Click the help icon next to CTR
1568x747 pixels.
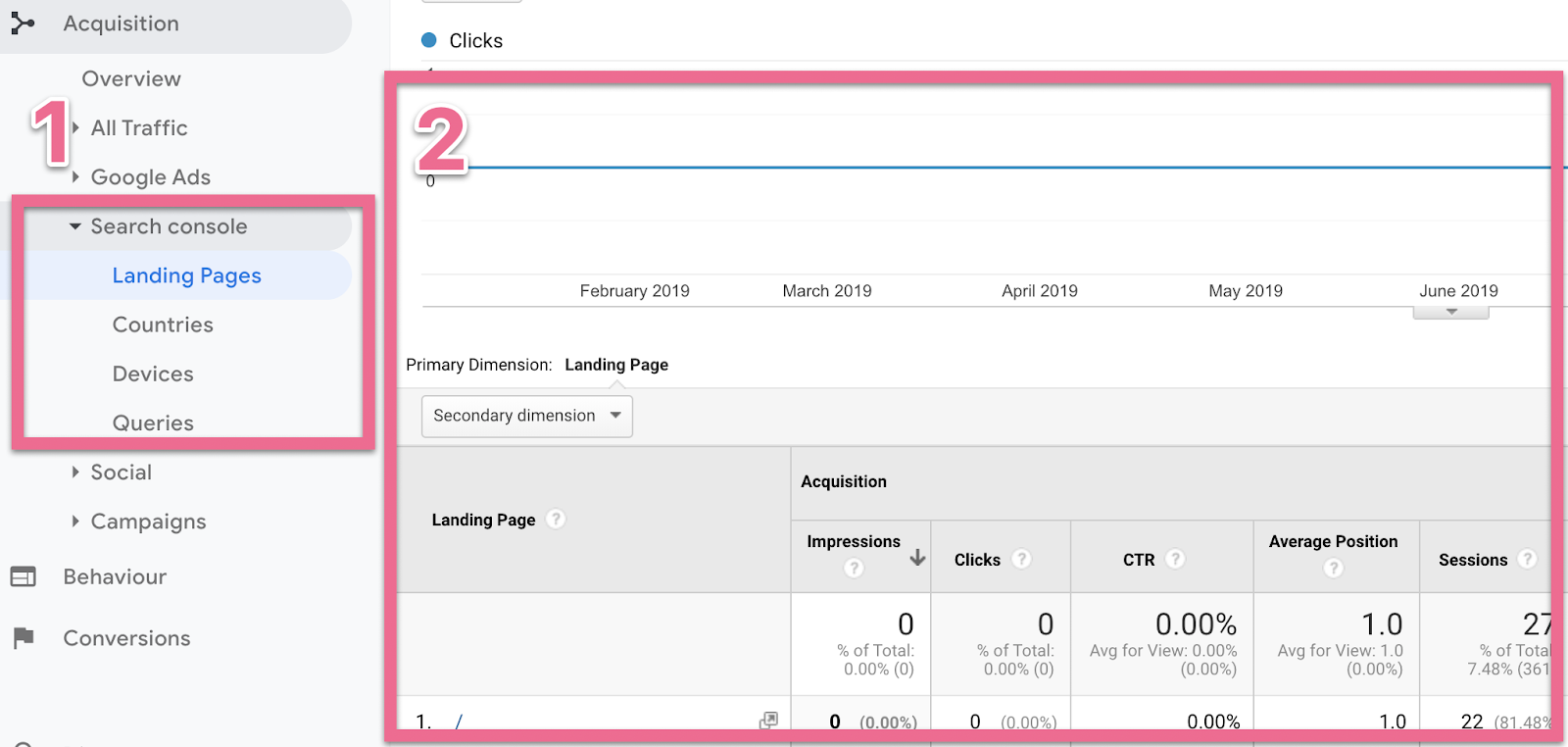click(1175, 559)
